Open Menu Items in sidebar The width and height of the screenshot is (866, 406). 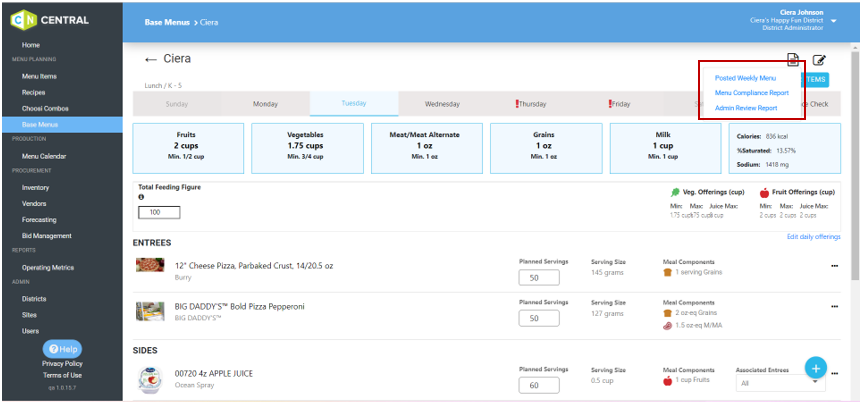39,77
